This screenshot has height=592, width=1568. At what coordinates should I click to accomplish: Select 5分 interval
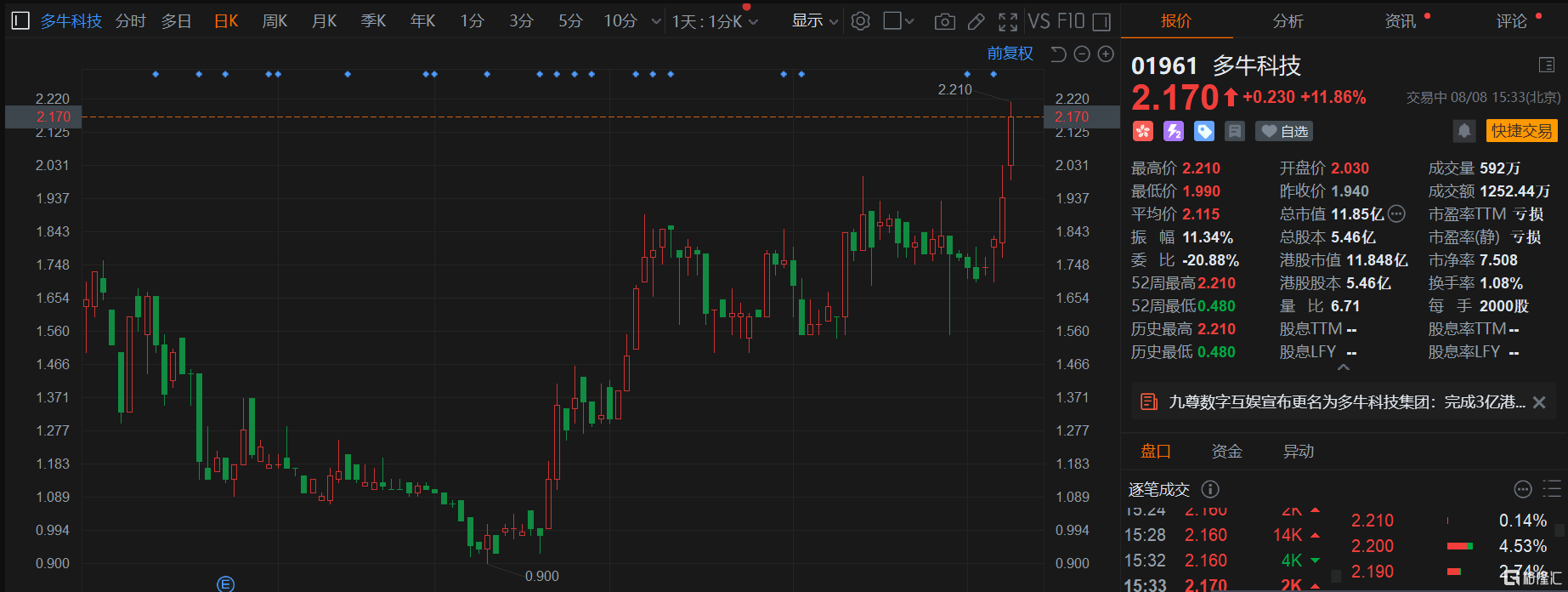click(571, 20)
